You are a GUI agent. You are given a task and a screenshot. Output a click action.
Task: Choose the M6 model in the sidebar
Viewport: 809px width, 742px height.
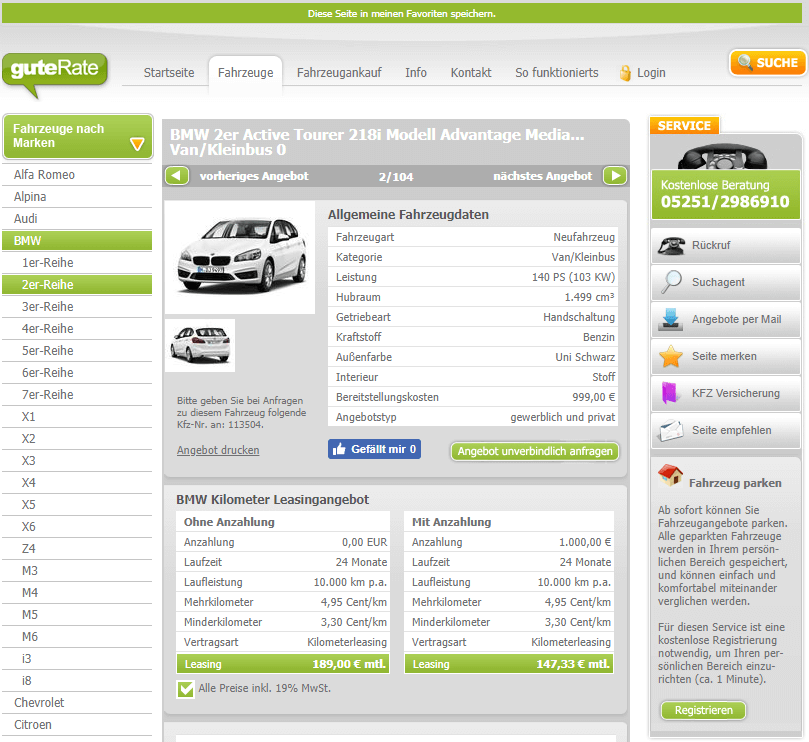[77, 637]
